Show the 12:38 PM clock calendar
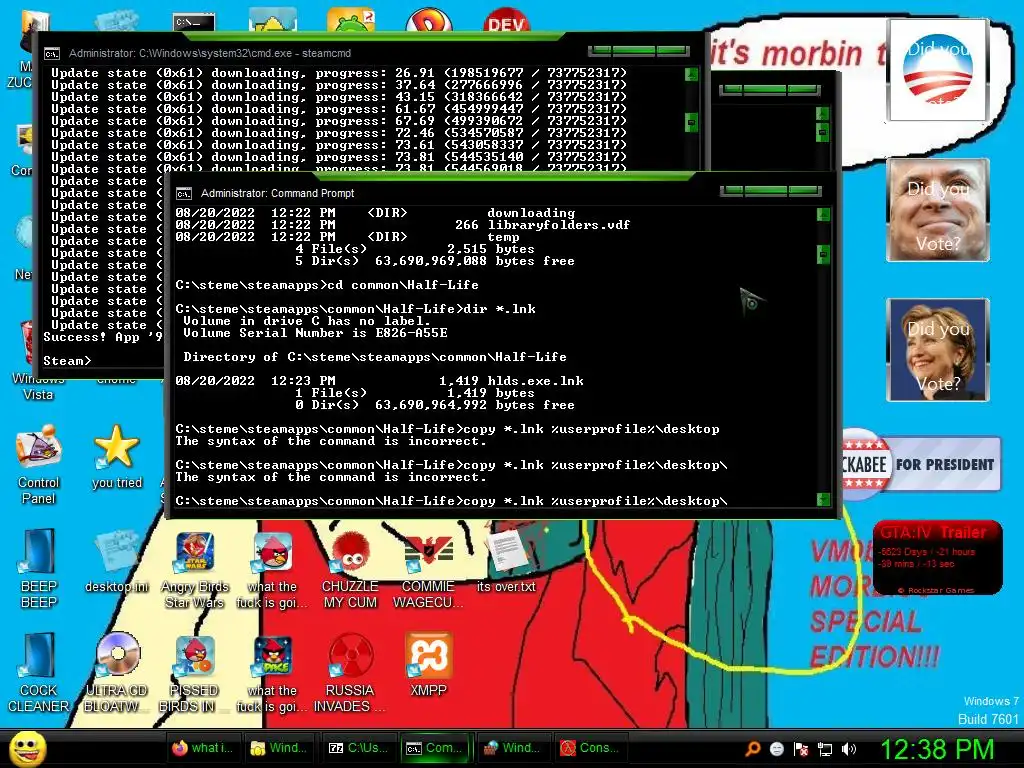The image size is (1024, 768). (937, 749)
